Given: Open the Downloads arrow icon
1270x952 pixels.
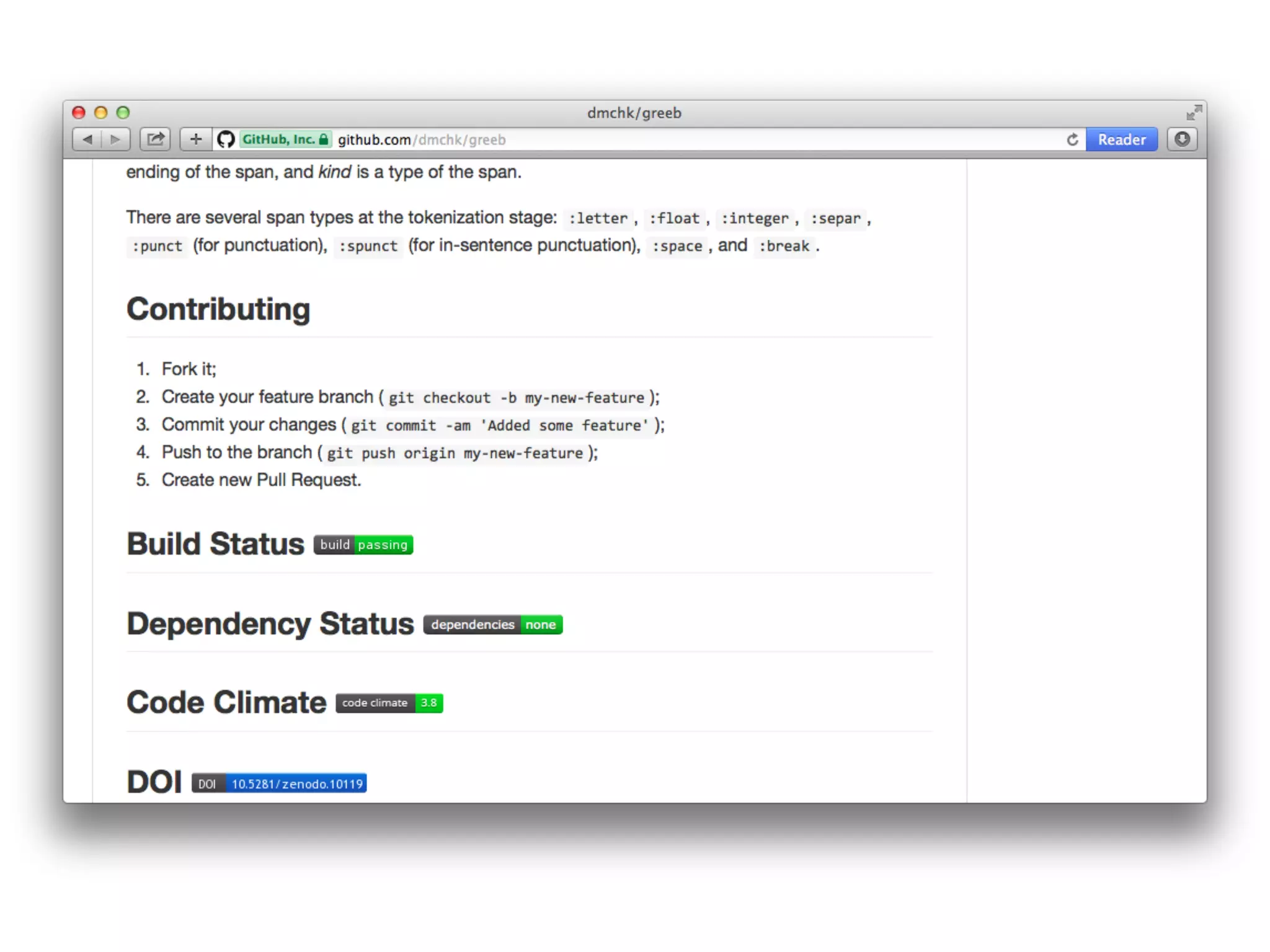Looking at the screenshot, I should pos(1182,139).
